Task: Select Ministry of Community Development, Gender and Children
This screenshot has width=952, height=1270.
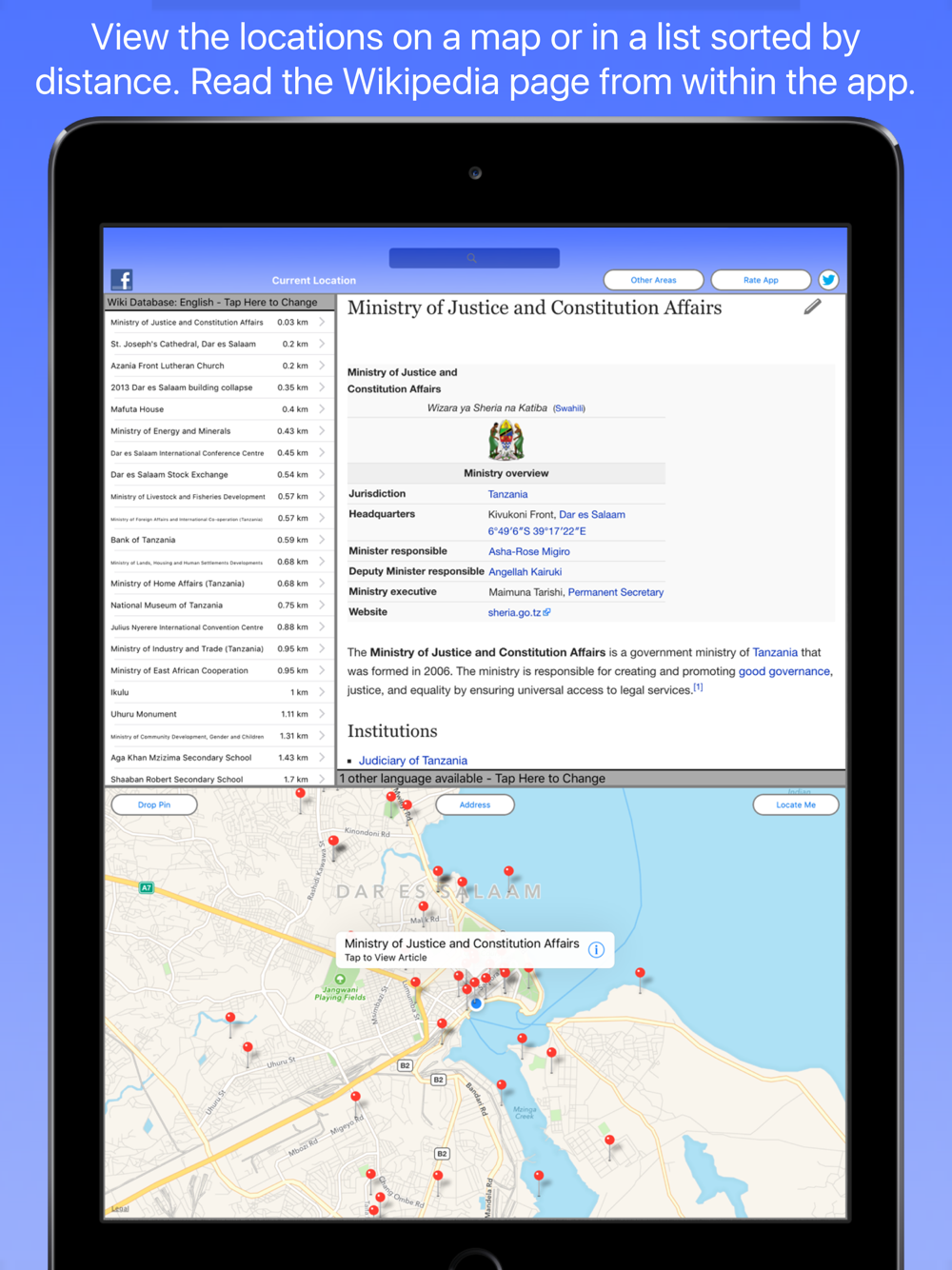Action: click(219, 736)
